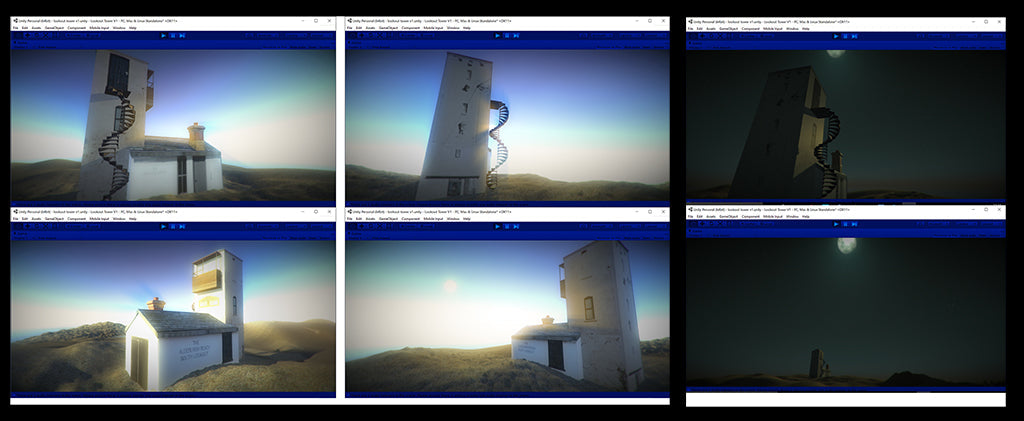1024x421 pixels.
Task: Click Unity logo icon of cottage sign view window
Action: pyautogui.click(x=15, y=212)
